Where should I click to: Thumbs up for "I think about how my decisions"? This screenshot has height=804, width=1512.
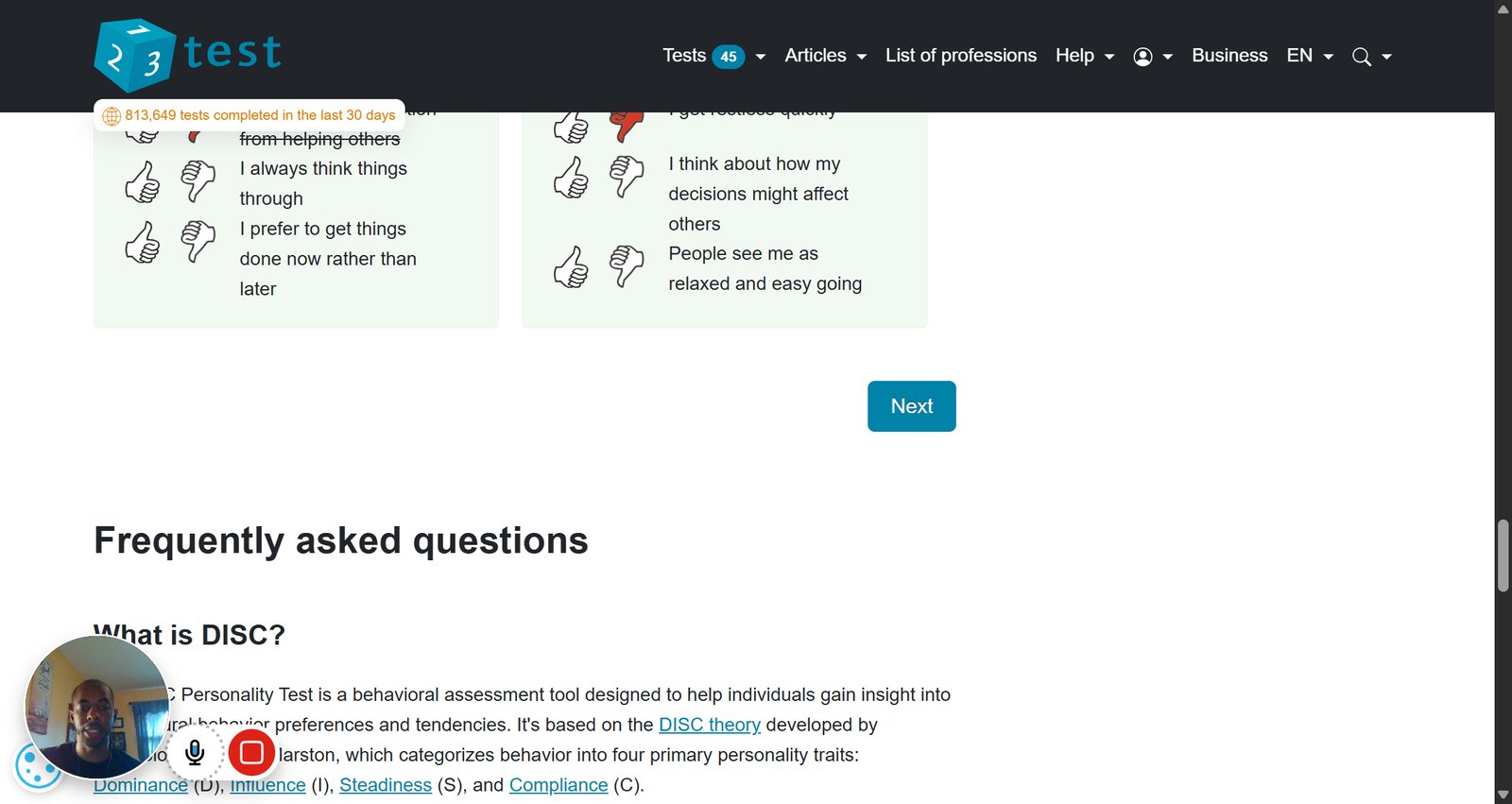[571, 178]
